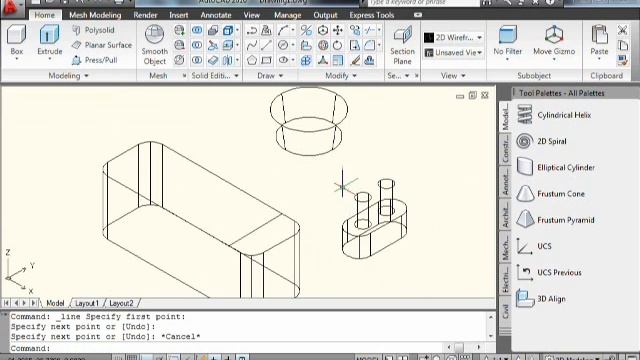This screenshot has width=640, height=360.
Task: Insert Frustum Cone from tool palette
Action: tap(551, 194)
